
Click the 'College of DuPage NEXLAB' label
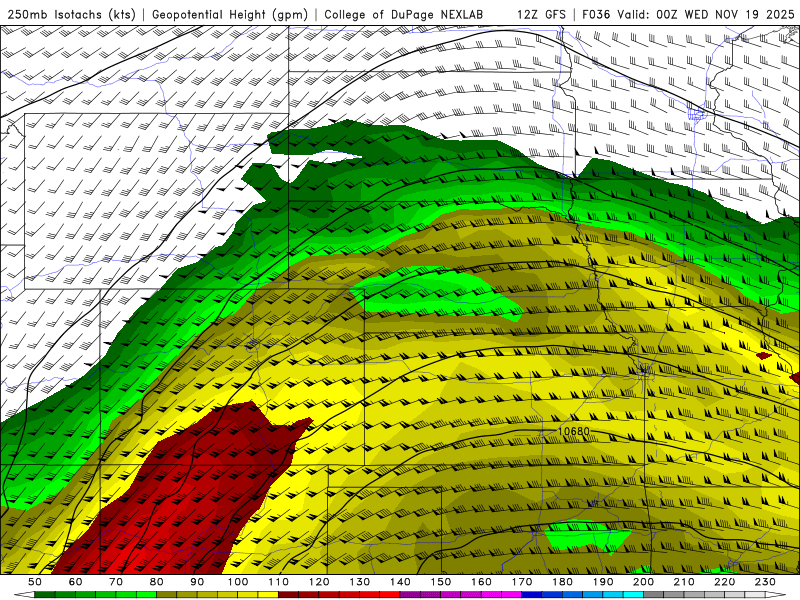tap(404, 14)
